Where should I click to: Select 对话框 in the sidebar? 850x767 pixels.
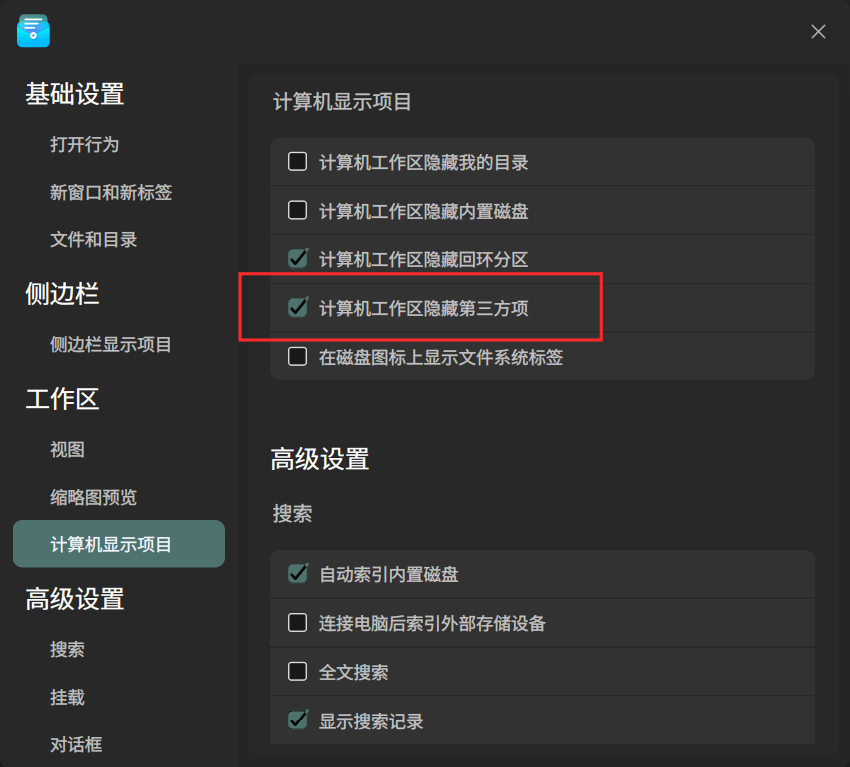click(76, 745)
